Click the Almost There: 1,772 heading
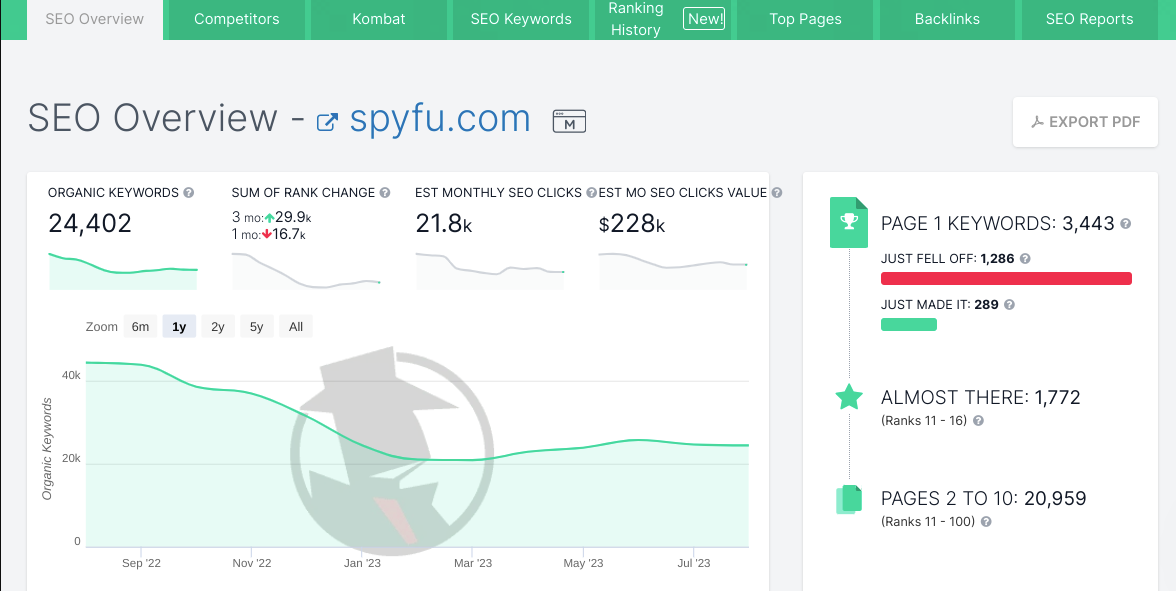1176x591 pixels. [981, 398]
